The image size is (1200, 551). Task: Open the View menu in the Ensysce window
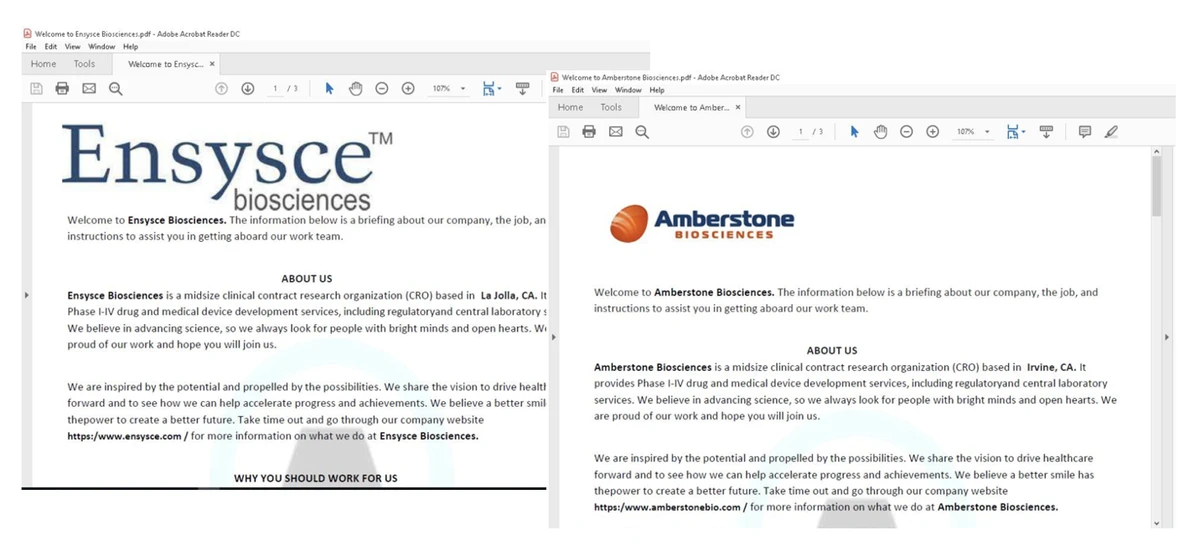pos(72,47)
